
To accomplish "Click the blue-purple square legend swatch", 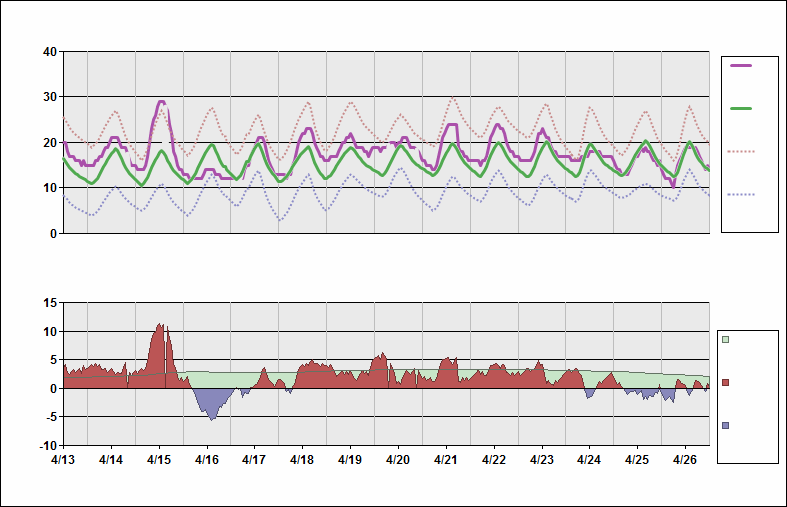I will [x=725, y=426].
